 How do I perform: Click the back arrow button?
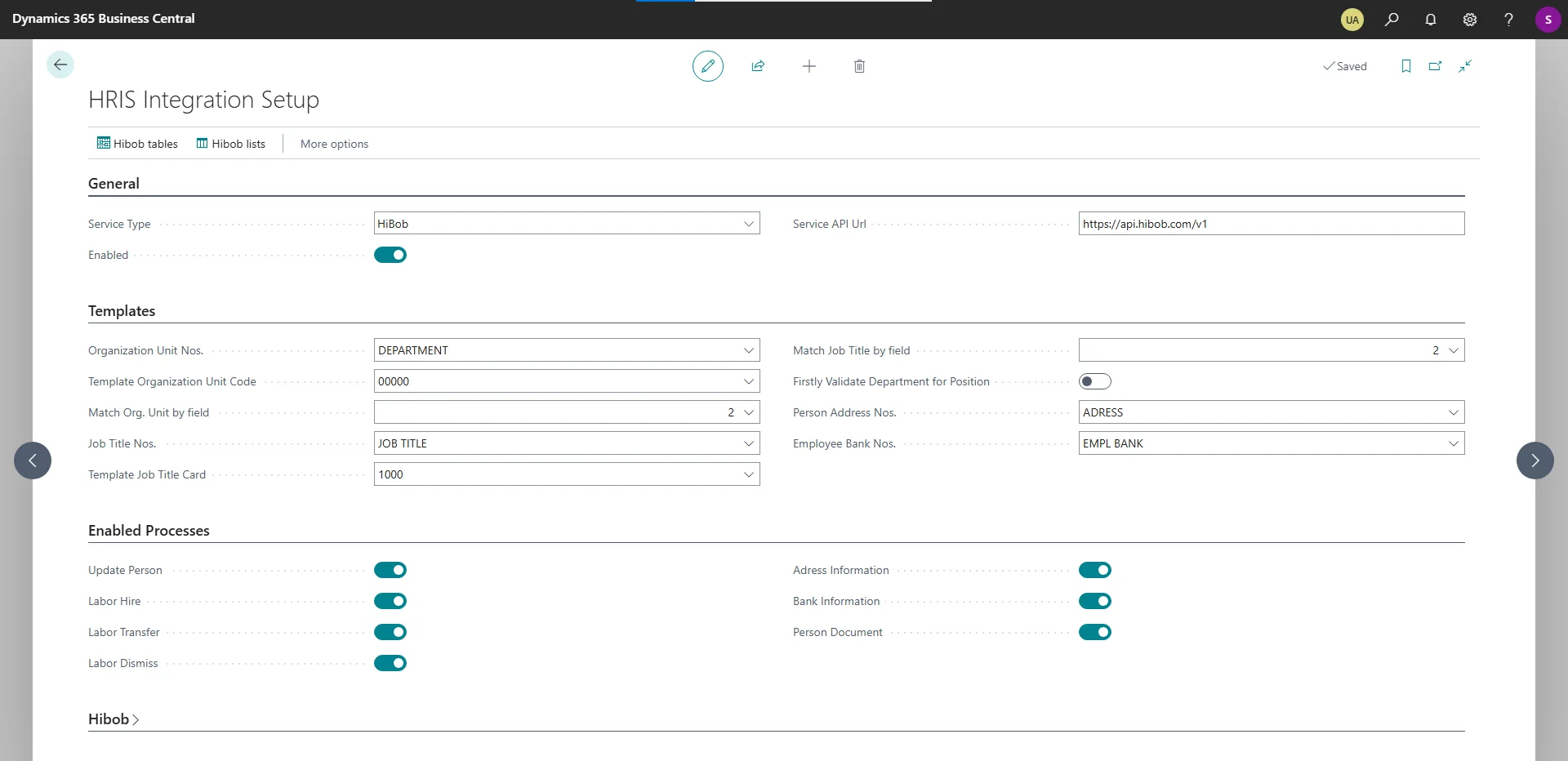pyautogui.click(x=60, y=65)
